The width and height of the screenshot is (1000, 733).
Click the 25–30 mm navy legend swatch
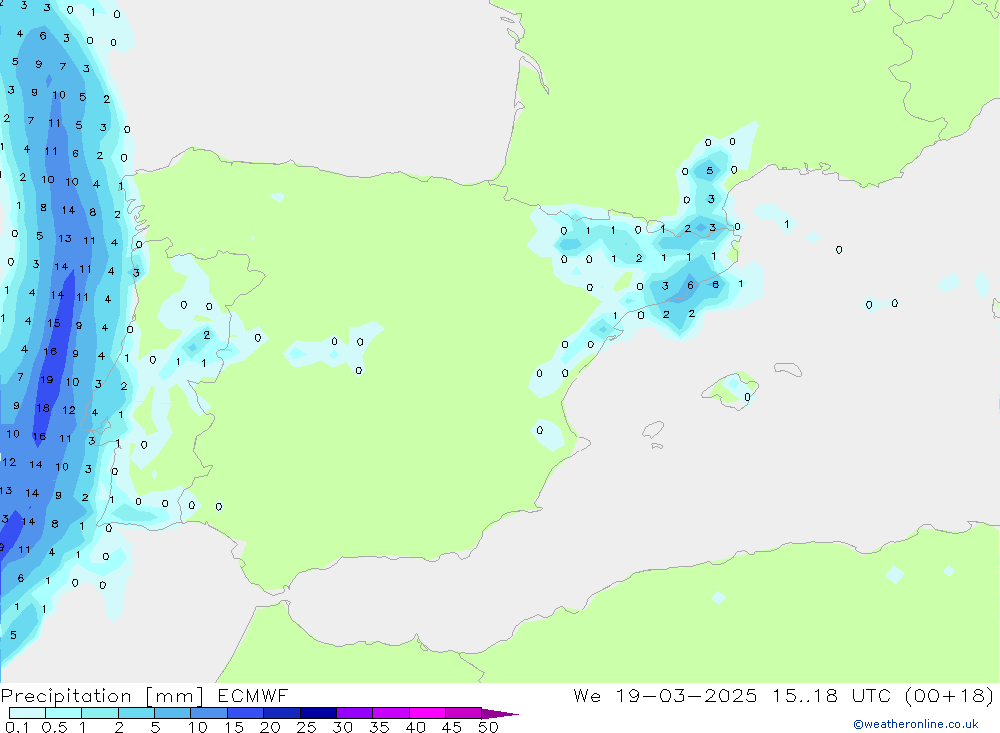tap(318, 713)
